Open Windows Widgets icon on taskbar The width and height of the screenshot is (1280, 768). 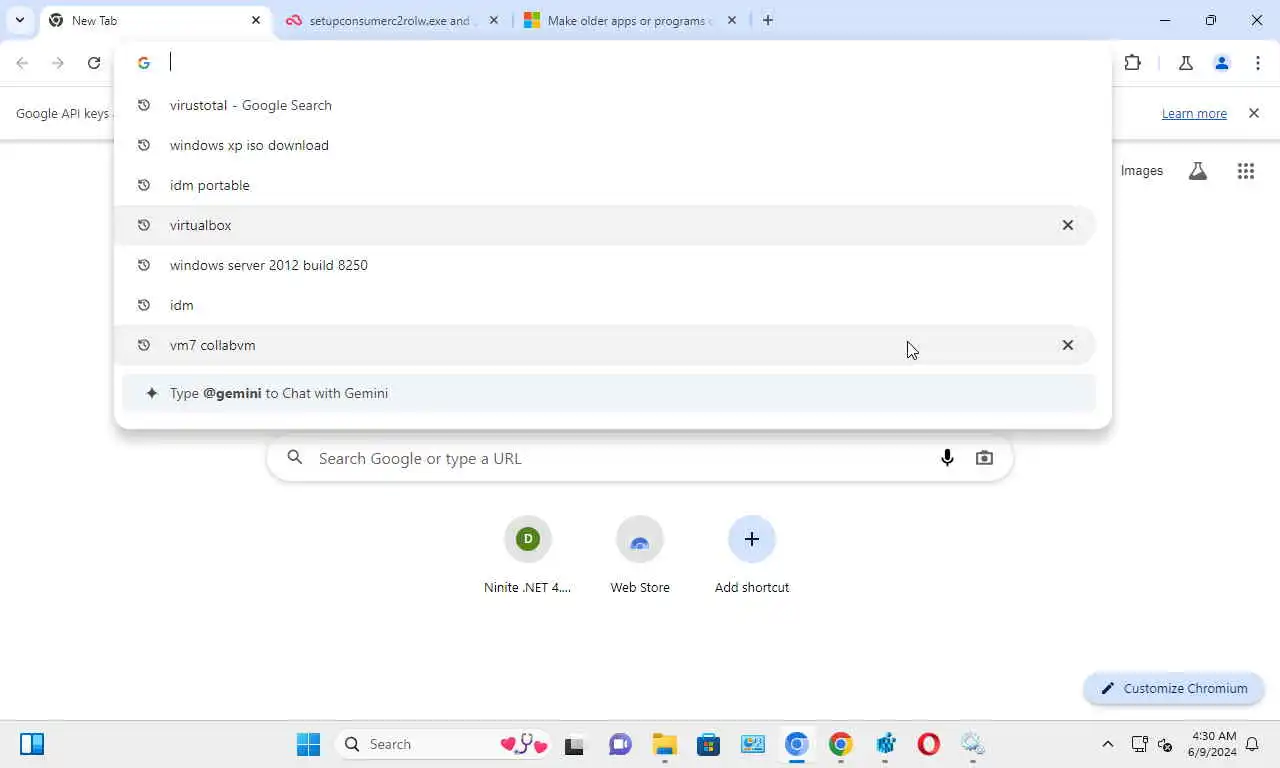(x=32, y=744)
